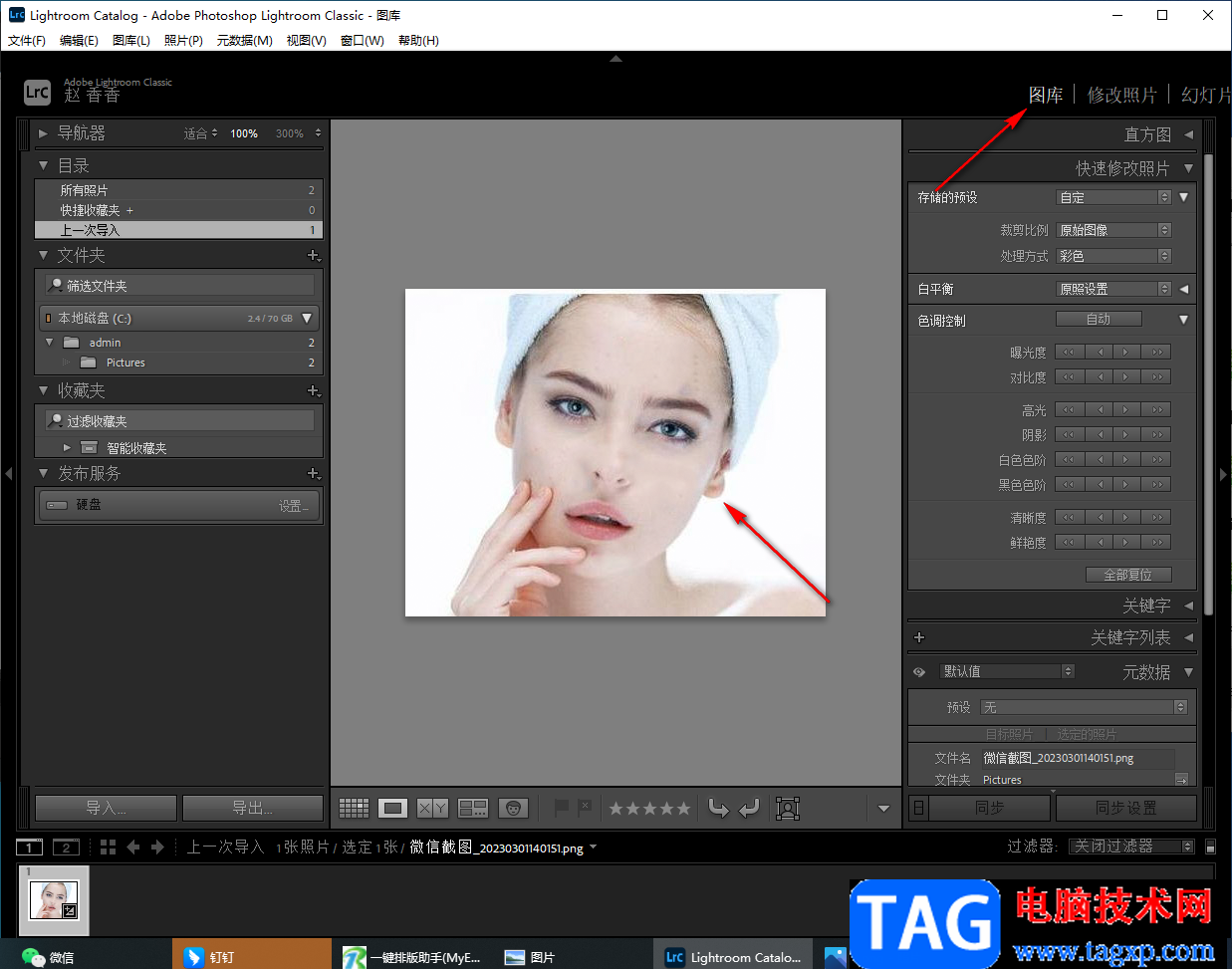The height and width of the screenshot is (969, 1232).
Task: Select the Loupe view icon
Action: tap(392, 809)
